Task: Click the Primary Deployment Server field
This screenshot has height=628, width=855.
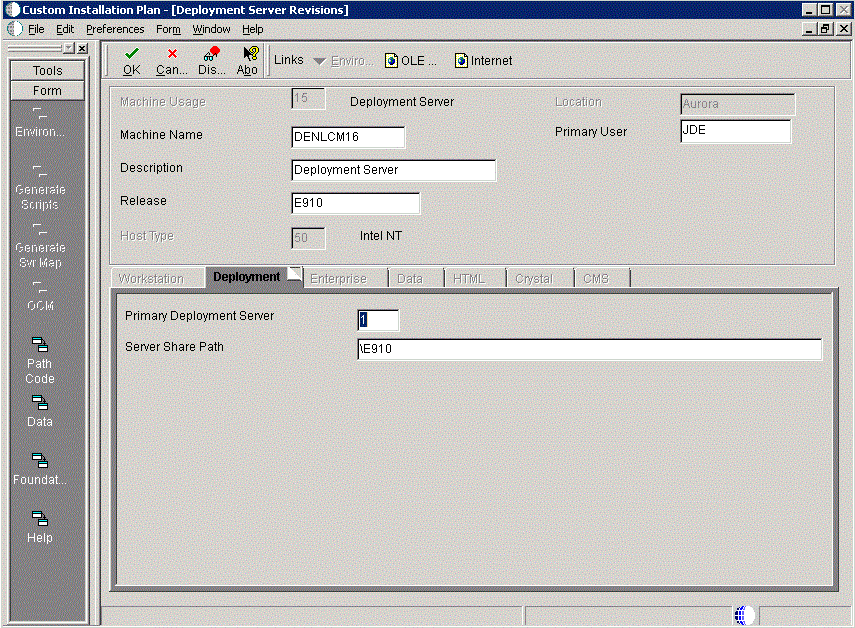Action: (378, 320)
